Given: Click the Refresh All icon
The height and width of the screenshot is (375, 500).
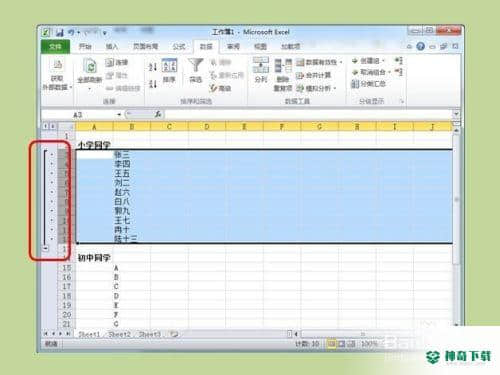Looking at the screenshot, I should [90, 66].
